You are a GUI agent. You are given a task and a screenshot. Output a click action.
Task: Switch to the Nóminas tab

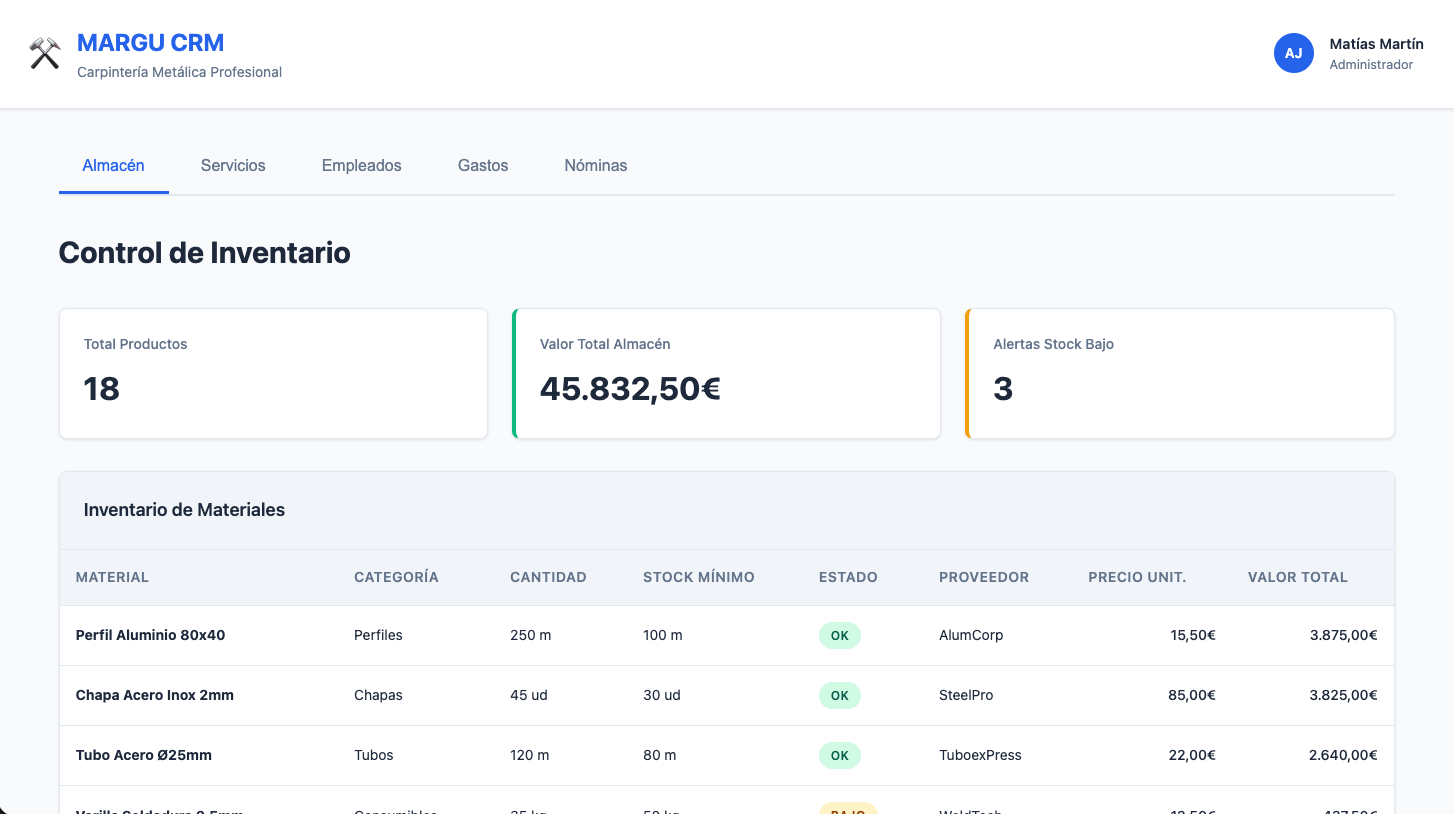pos(595,165)
